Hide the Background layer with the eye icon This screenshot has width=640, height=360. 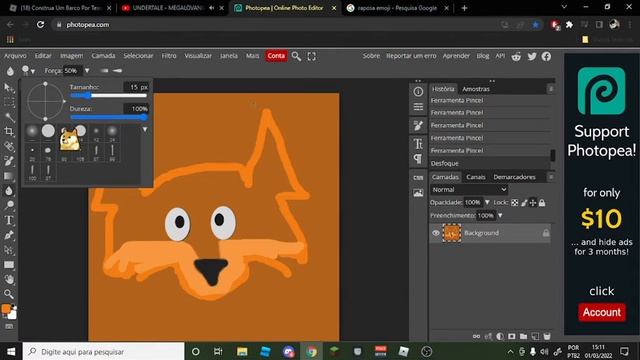[x=436, y=233]
